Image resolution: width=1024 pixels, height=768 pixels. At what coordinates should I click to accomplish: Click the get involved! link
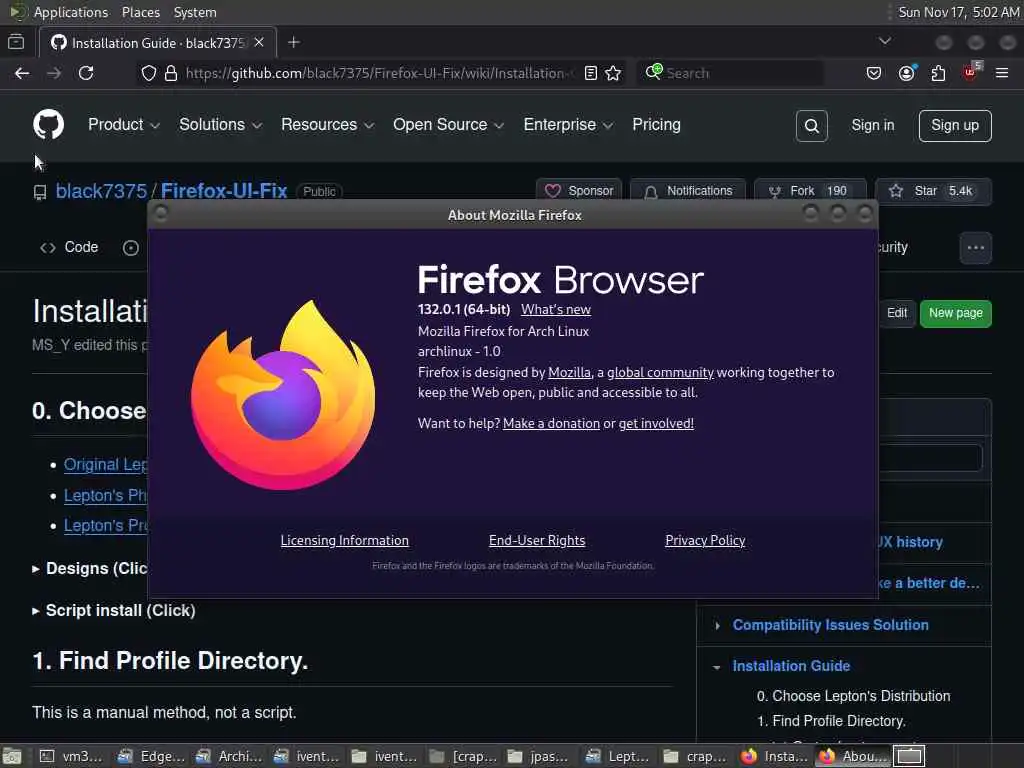pos(656,423)
